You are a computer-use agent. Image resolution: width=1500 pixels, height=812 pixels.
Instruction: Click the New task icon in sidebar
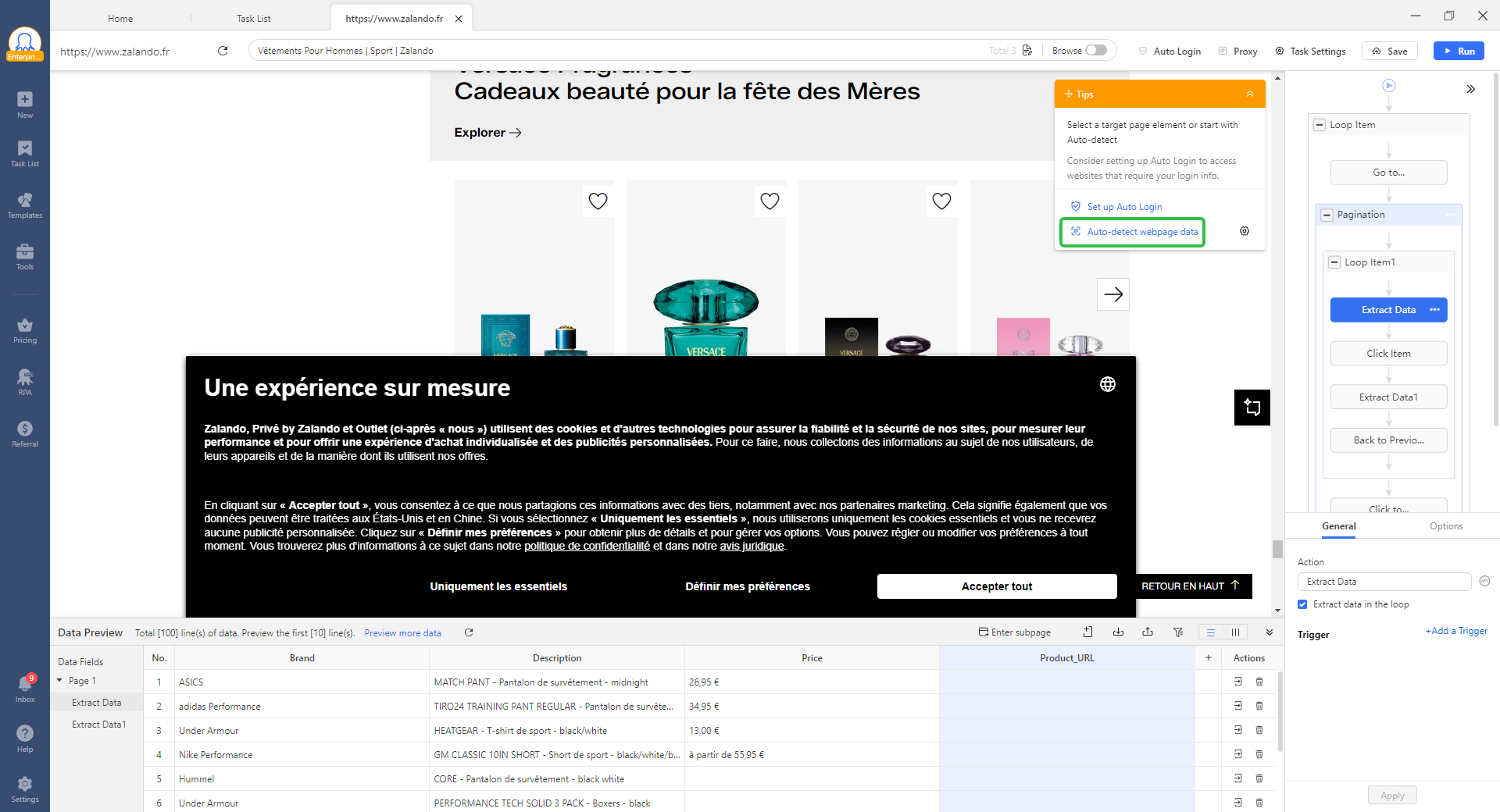click(25, 105)
